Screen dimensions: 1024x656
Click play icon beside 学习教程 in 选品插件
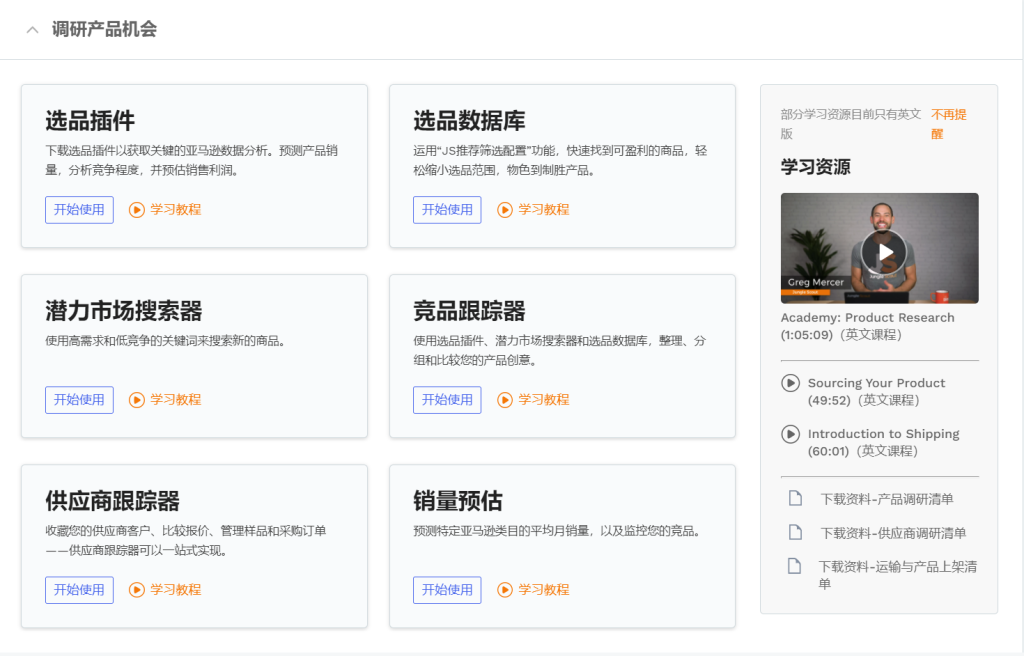[136, 210]
